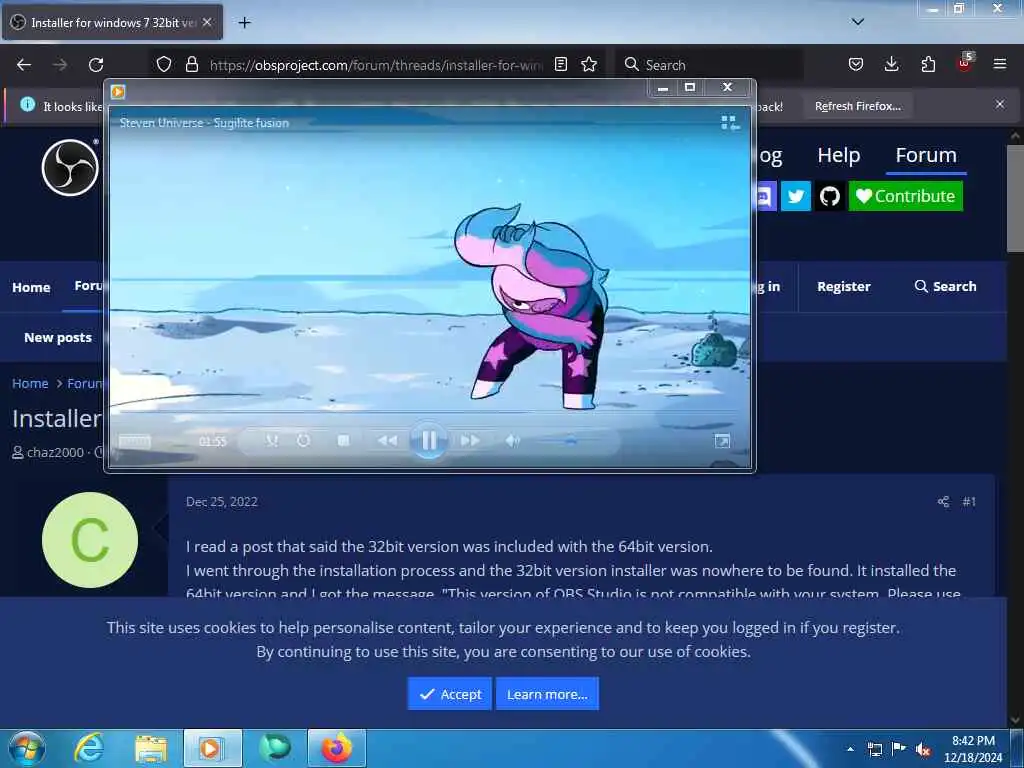Click the Refresh Firefox button
This screenshot has width=1024, height=768.
point(857,106)
